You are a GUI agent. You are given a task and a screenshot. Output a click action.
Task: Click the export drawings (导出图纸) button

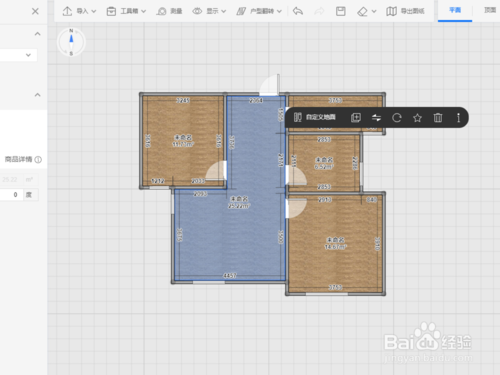click(405, 11)
